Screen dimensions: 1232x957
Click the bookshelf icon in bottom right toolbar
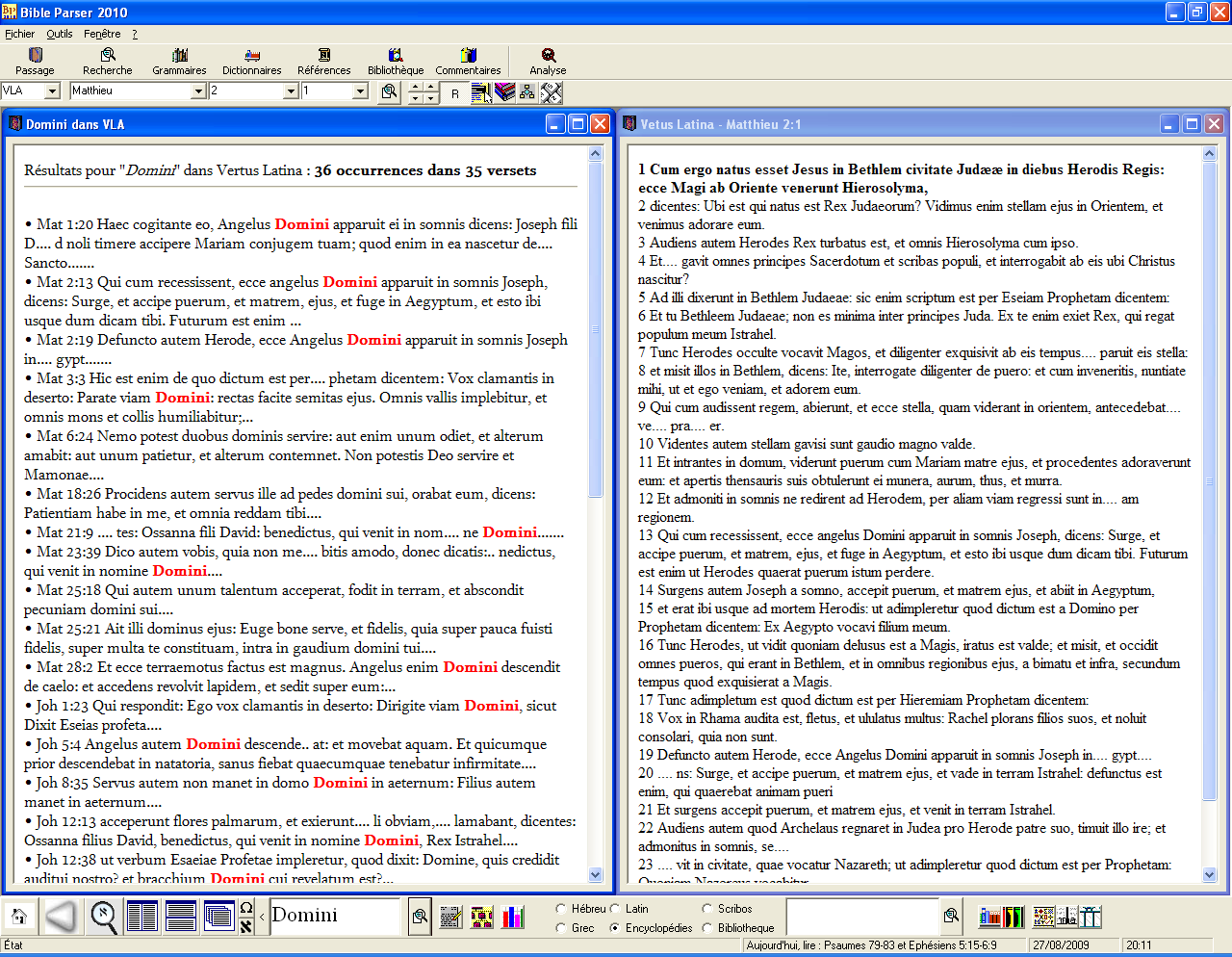coord(989,916)
